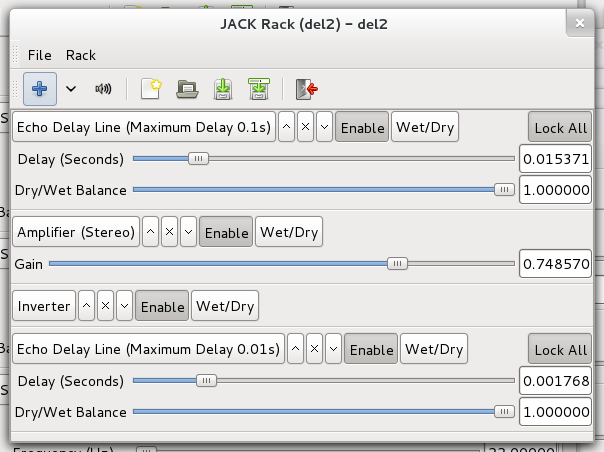The height and width of the screenshot is (452, 604).
Task: Click the 0.01s delay line's Dry/Wet Balance slider
Action: click(x=324, y=412)
